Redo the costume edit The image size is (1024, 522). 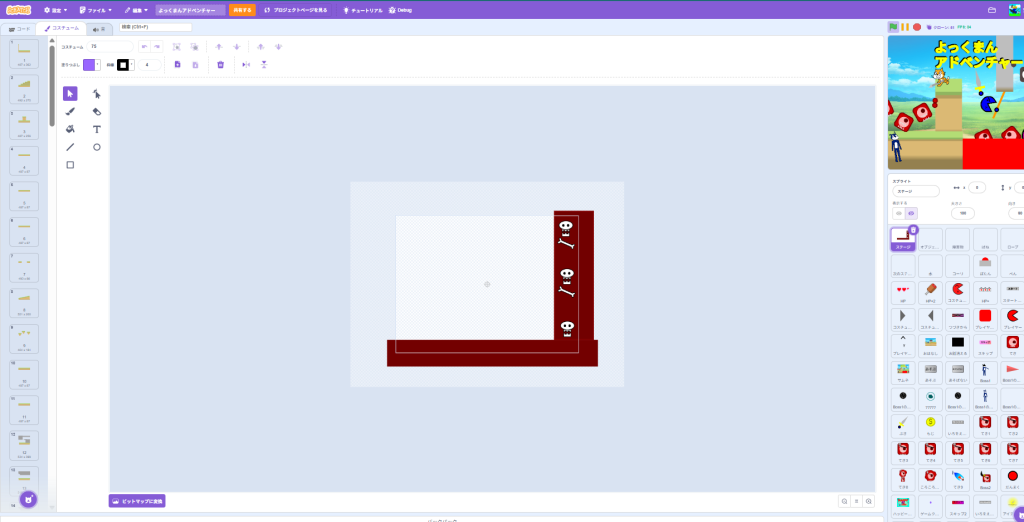pos(157,46)
